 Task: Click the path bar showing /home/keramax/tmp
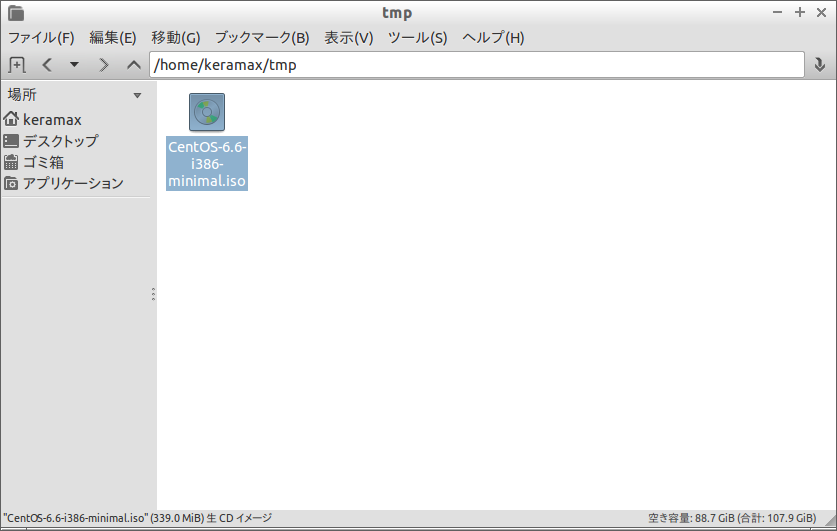click(x=477, y=65)
